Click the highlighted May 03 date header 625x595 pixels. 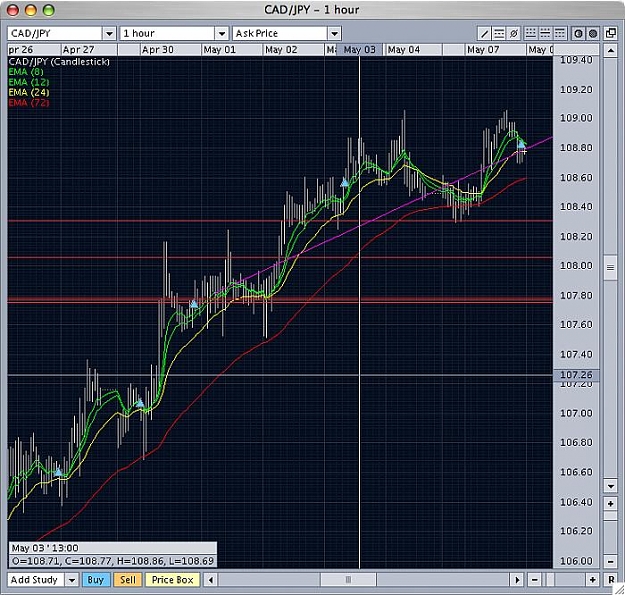[360, 50]
